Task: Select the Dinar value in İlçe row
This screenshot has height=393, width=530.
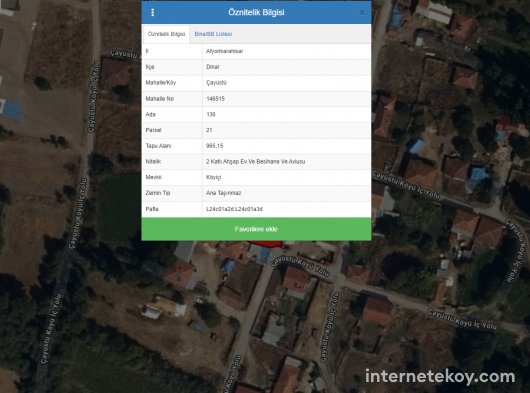Action: tap(213, 67)
